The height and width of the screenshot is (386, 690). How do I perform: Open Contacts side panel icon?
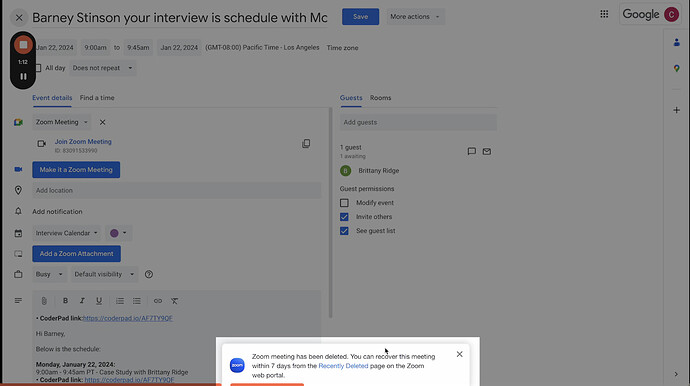click(x=676, y=43)
